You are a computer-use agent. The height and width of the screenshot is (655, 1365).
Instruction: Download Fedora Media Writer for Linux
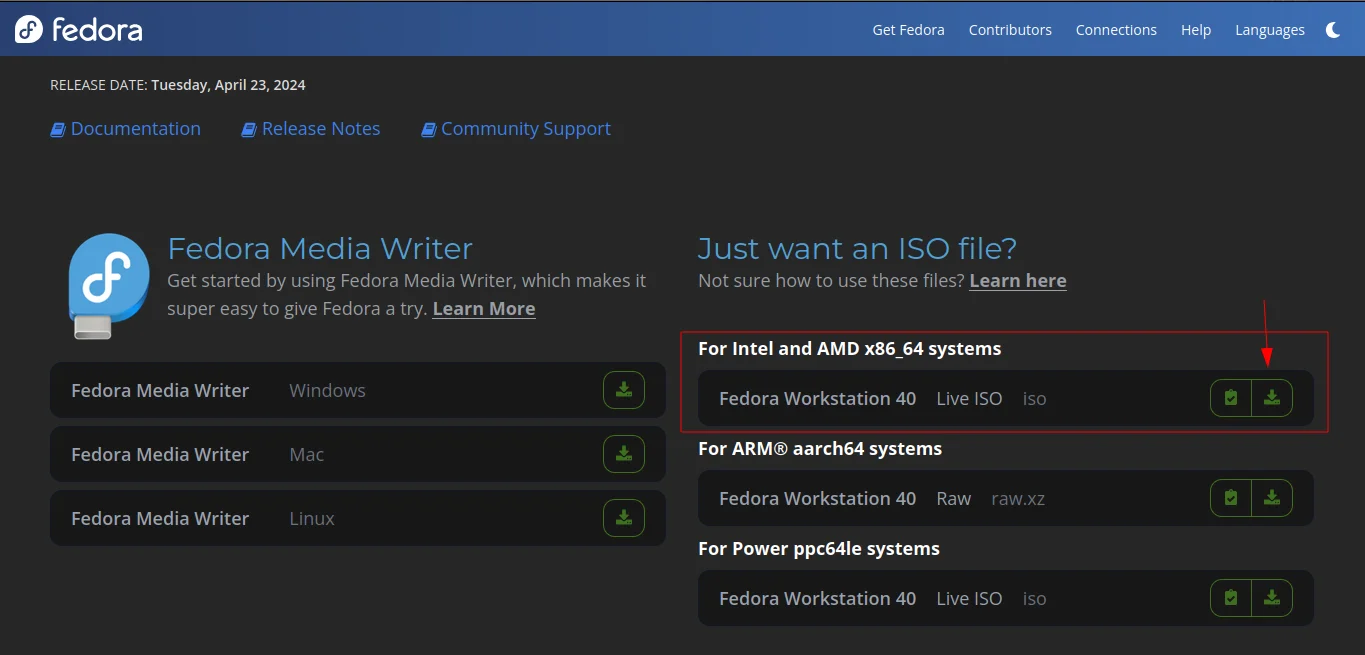point(624,518)
